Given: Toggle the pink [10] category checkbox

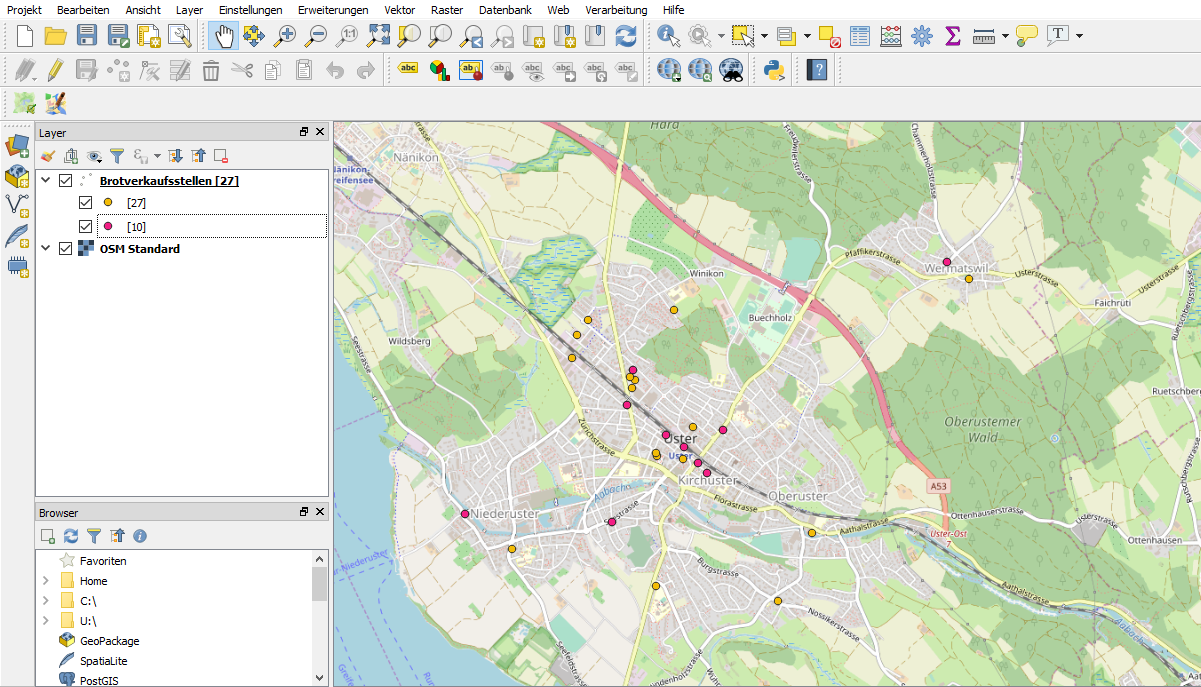Looking at the screenshot, I should tap(86, 227).
